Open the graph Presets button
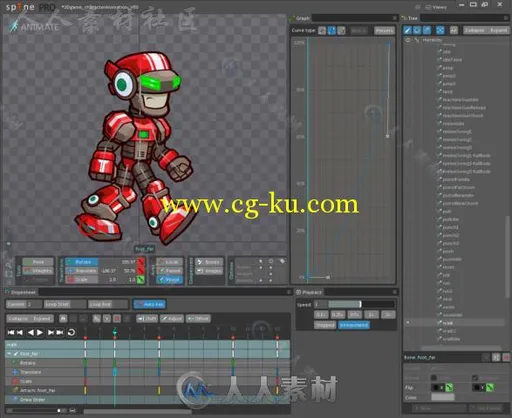The image size is (512, 418). coord(384,31)
